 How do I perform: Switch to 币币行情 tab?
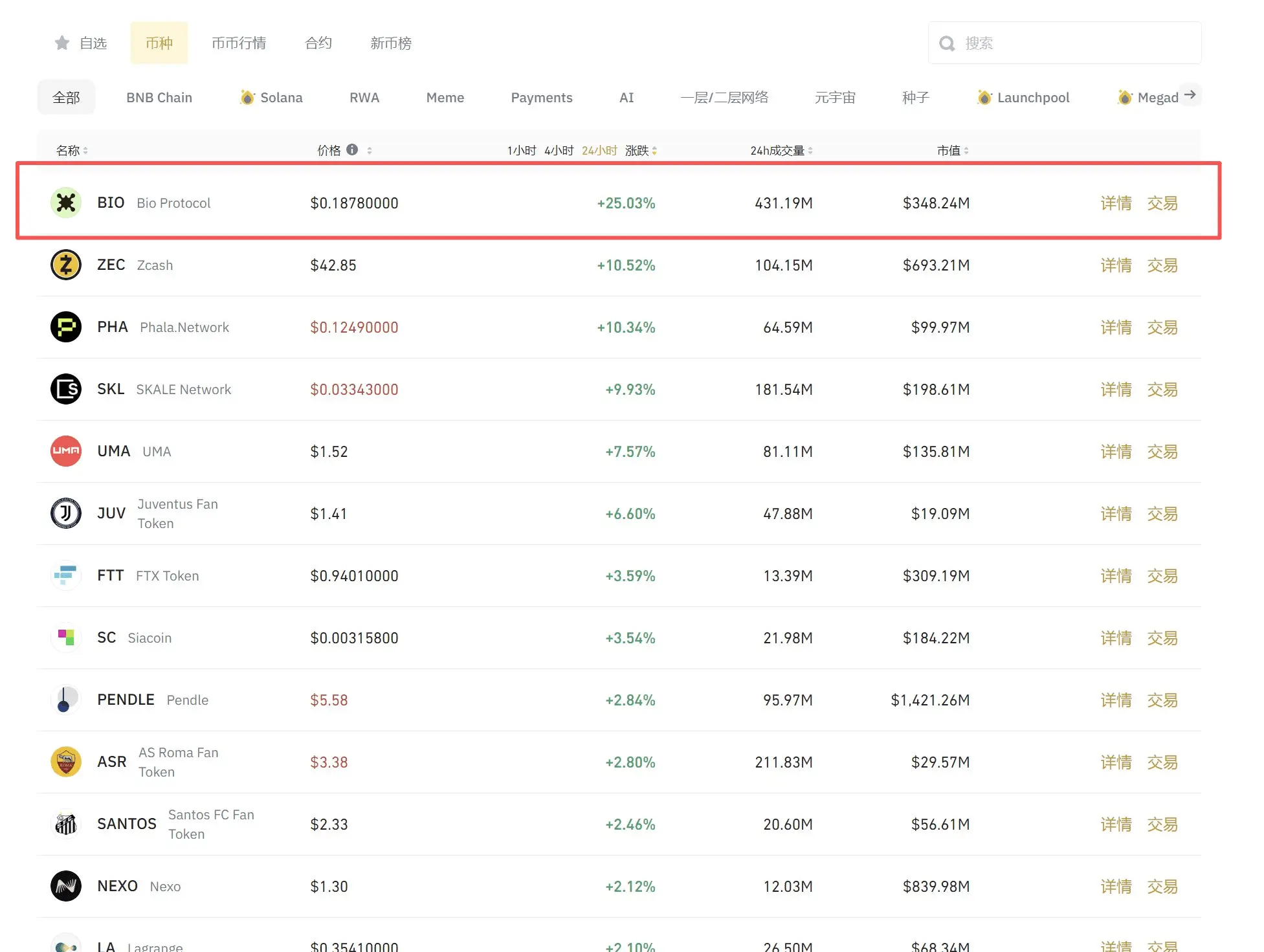click(239, 43)
